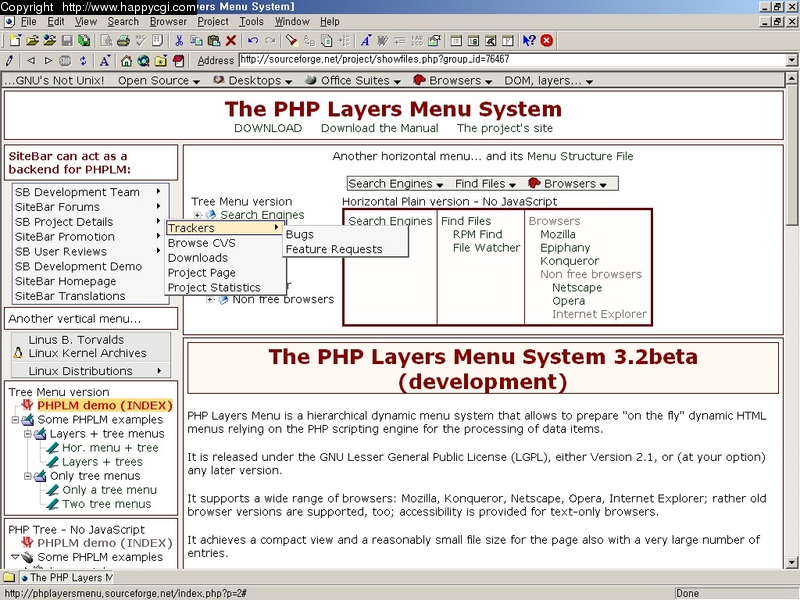
Task: Click the Mozilla link under Browsers
Action: tap(558, 235)
